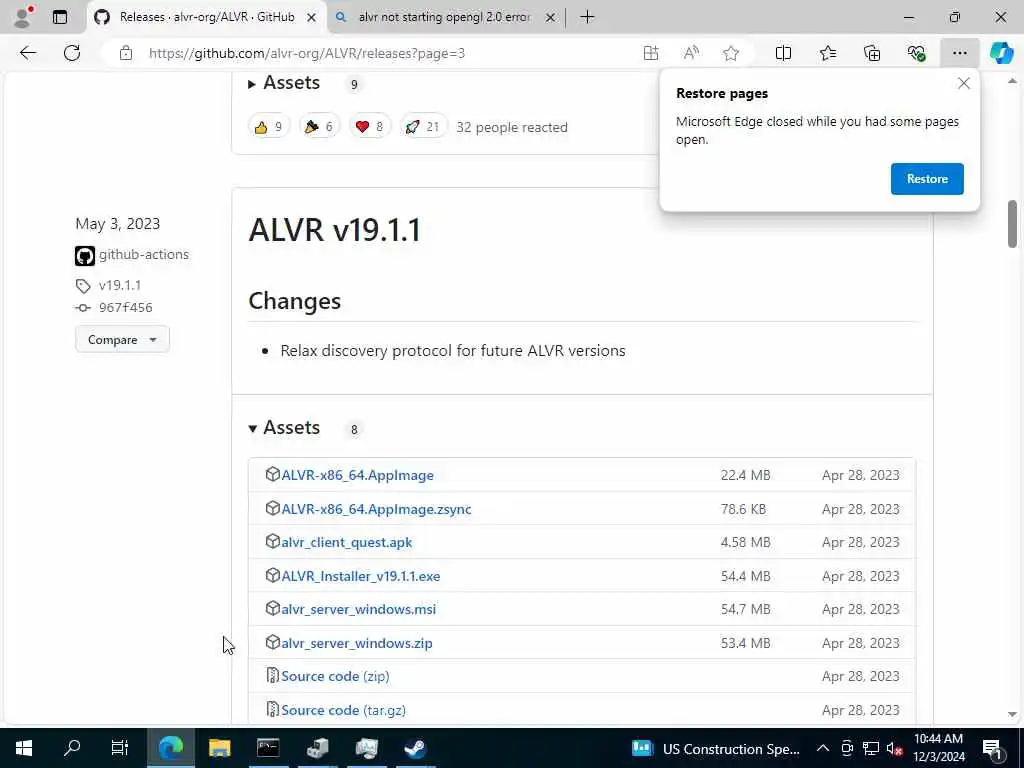Open the Favorites list icon

coord(827,53)
